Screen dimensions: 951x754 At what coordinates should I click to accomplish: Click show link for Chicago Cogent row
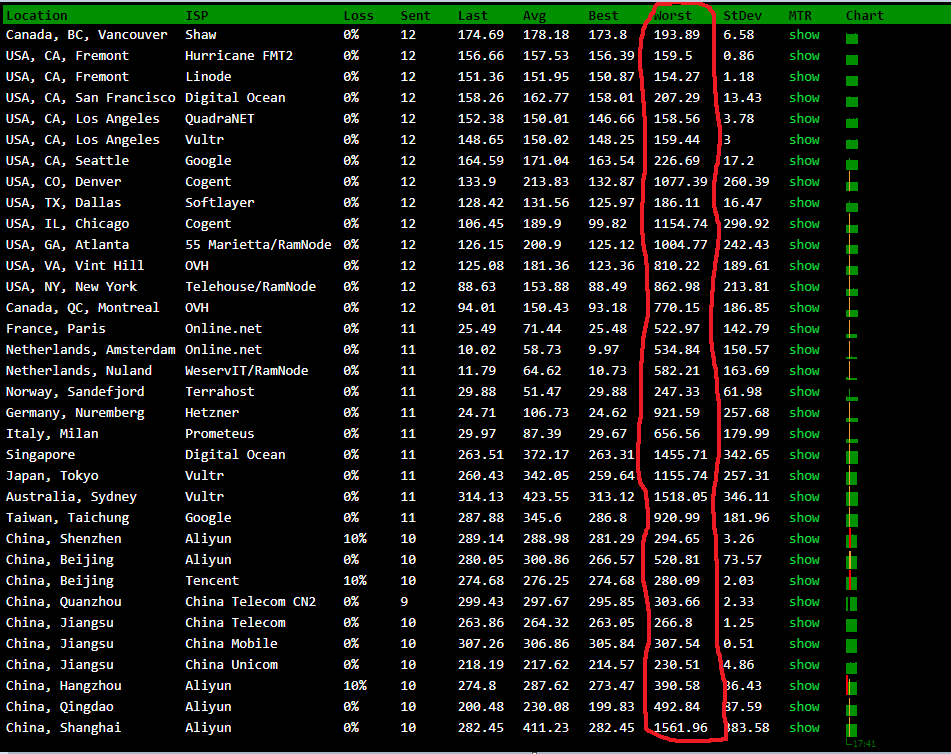point(804,224)
